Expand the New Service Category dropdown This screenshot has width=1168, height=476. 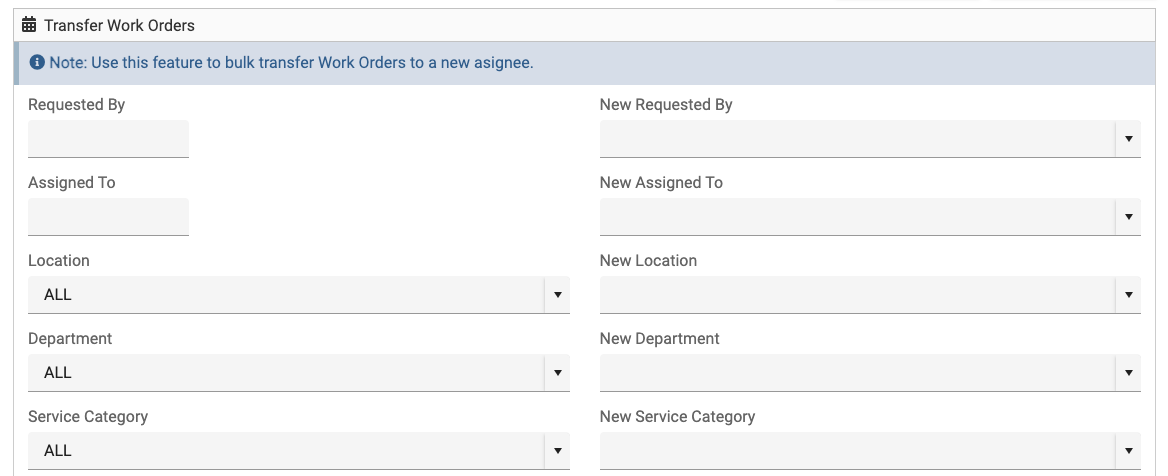(x=857, y=451)
